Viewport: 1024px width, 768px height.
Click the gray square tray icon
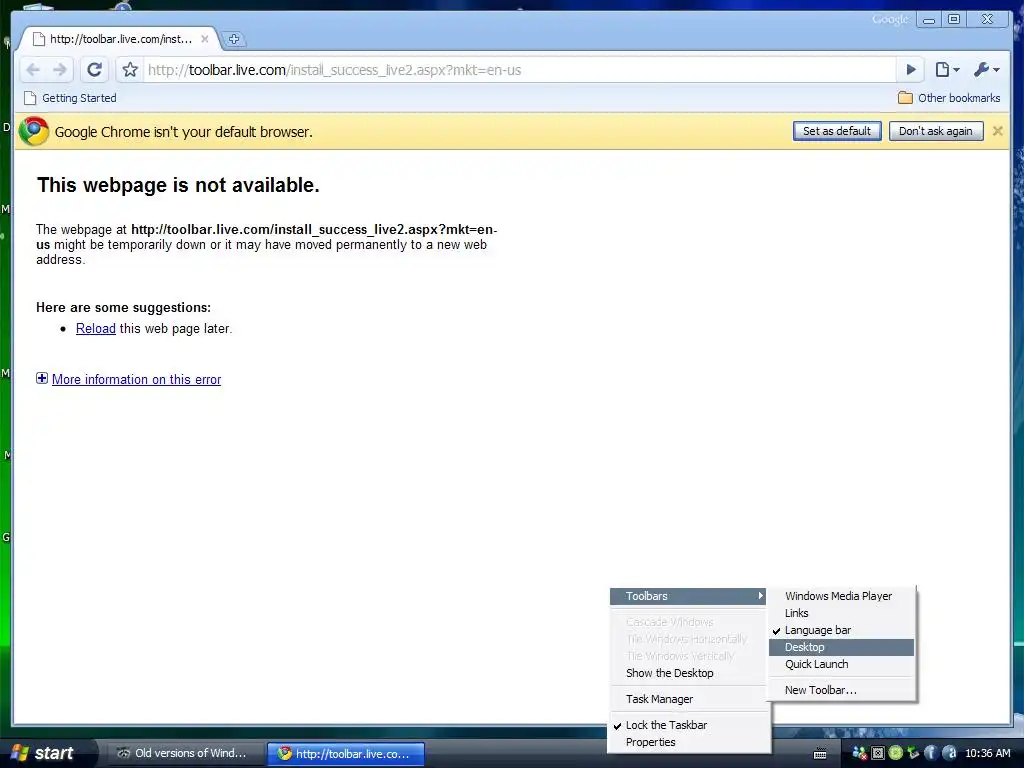tap(878, 753)
